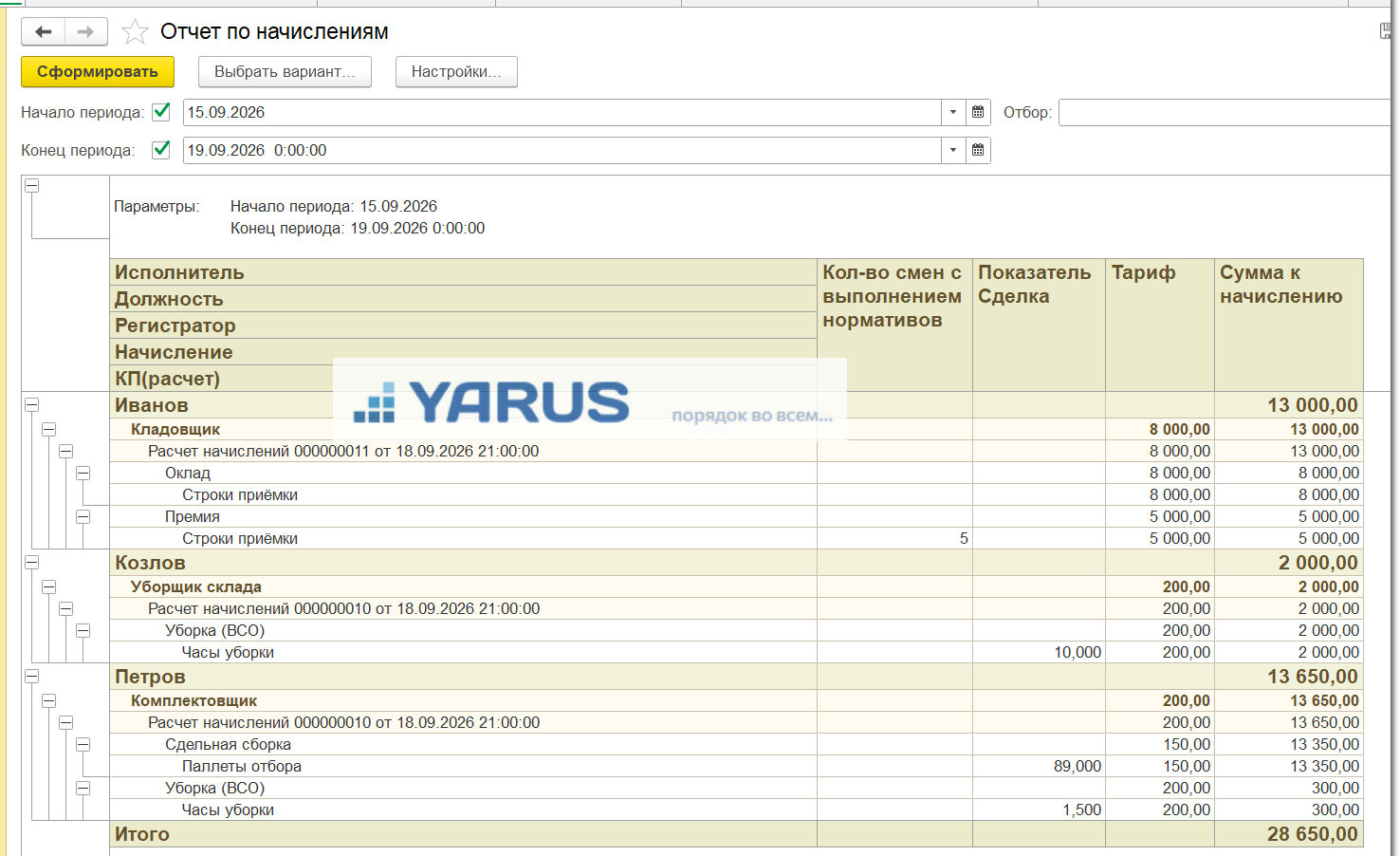Select the Кол-во смен column header
Image resolution: width=1400 pixels, height=856 pixels.
point(894,326)
